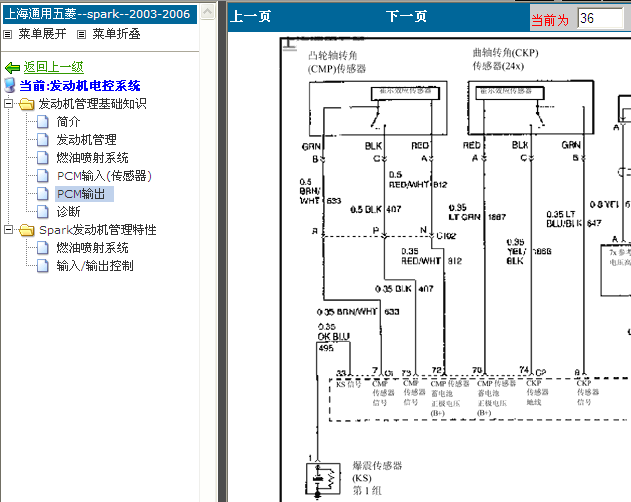Open the 简介 tree item
The width and height of the screenshot is (631, 502).
tap(68, 122)
